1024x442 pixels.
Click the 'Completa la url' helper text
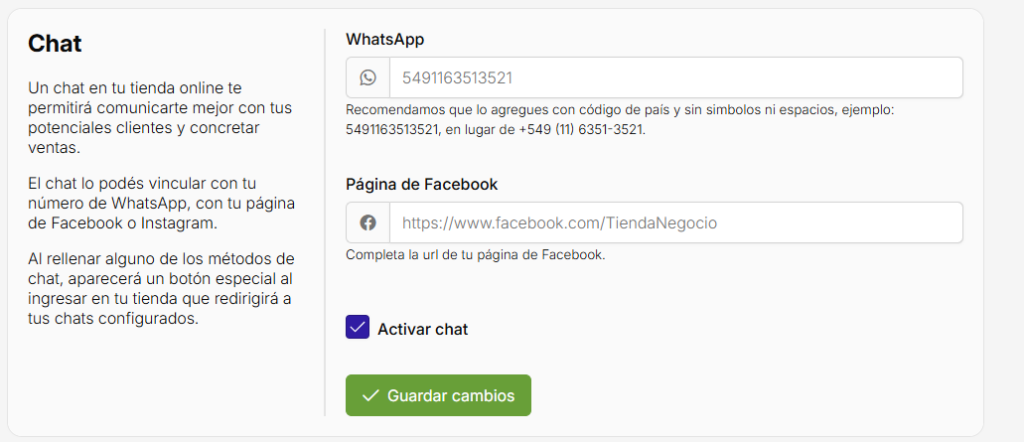475,255
